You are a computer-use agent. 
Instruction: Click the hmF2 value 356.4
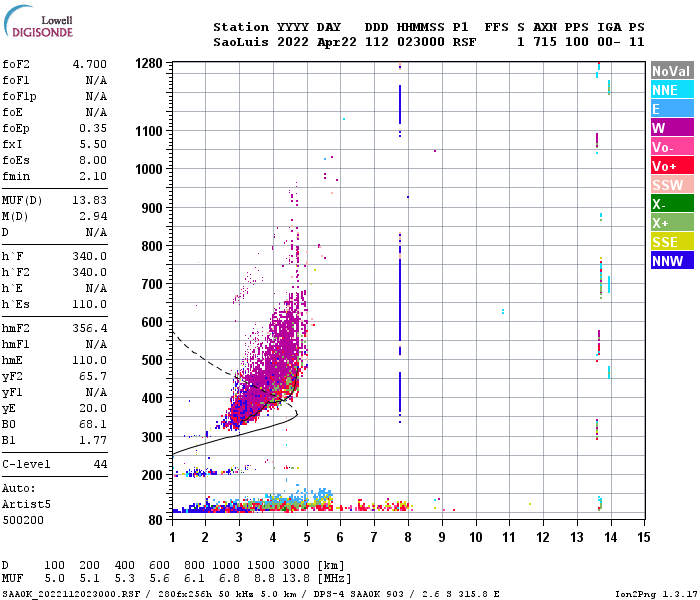pos(90,329)
